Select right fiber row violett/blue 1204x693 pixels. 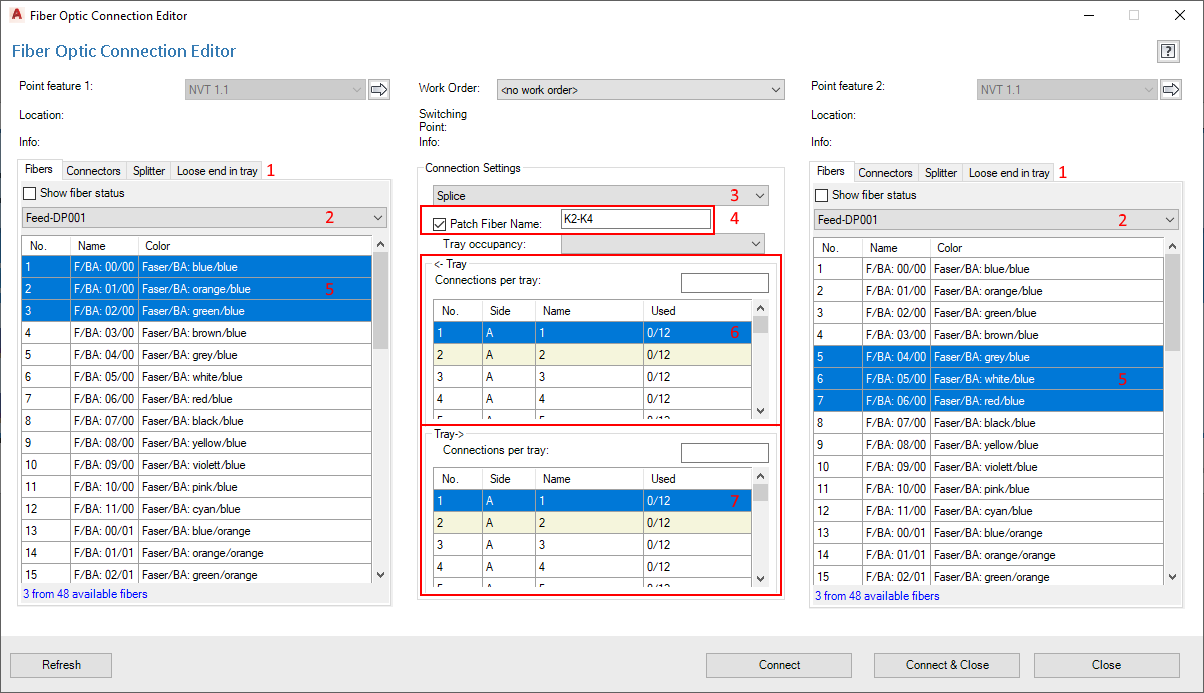[989, 467]
